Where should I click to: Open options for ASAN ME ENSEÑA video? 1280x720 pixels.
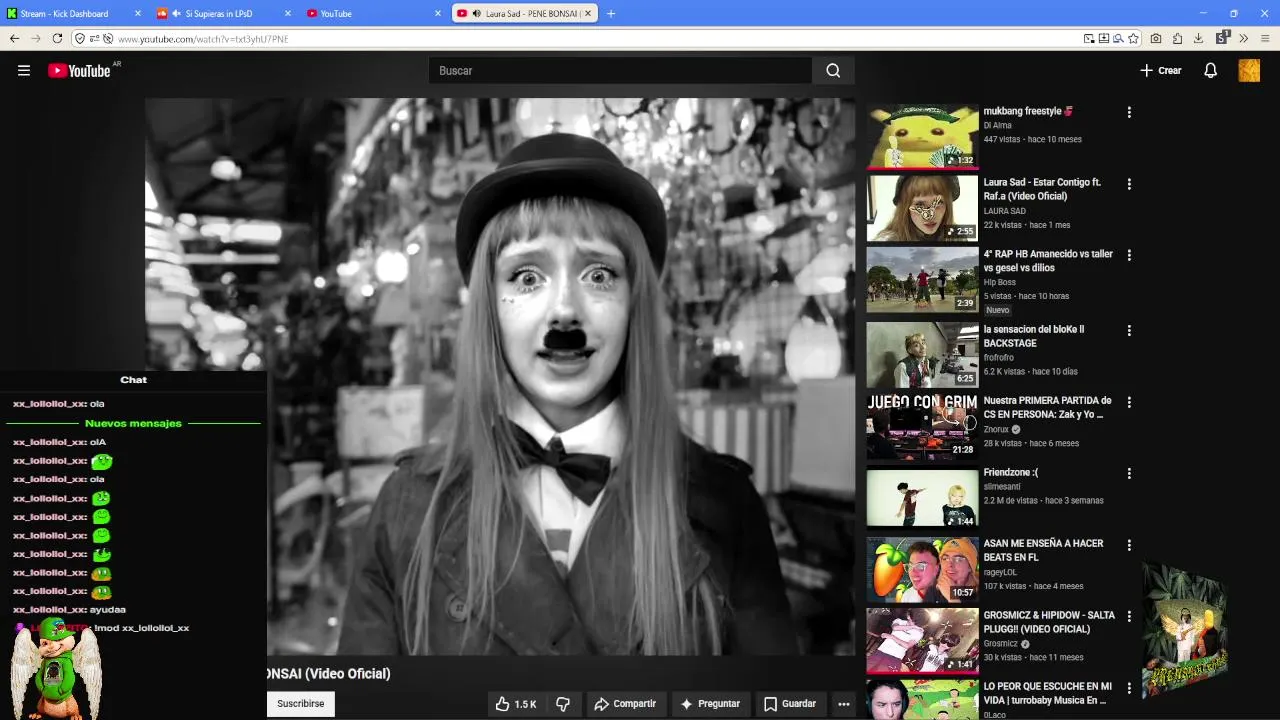[x=1129, y=545]
